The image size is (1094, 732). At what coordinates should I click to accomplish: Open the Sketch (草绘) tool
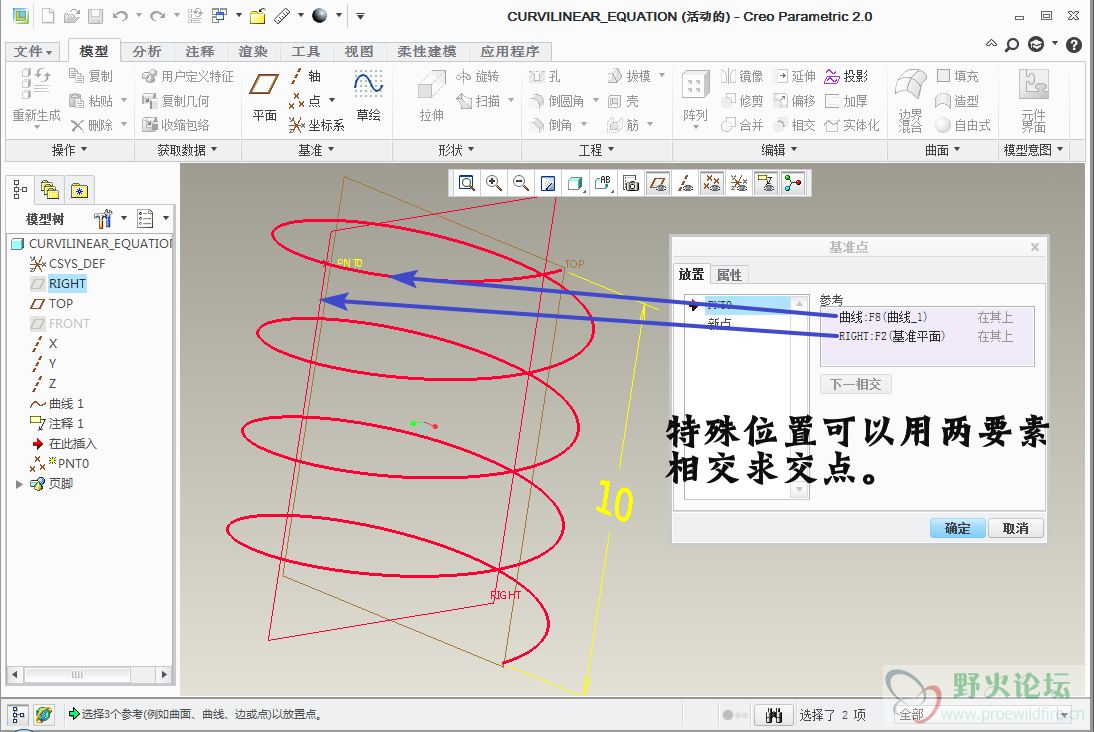368,95
